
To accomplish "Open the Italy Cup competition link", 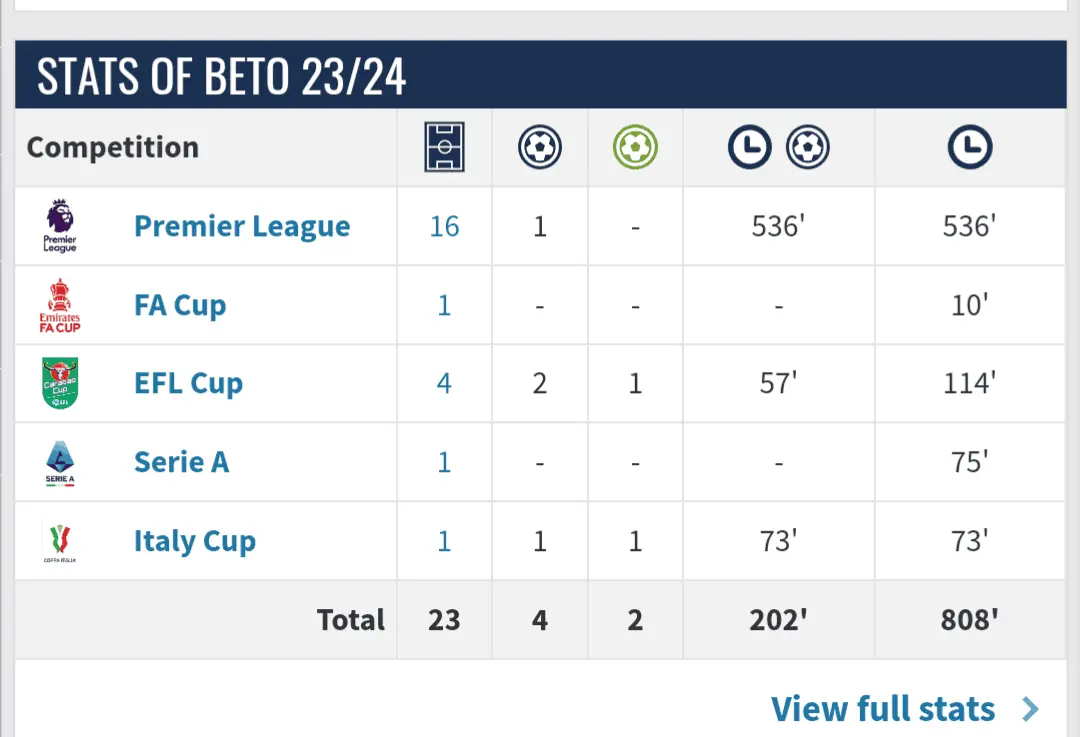I will point(195,541).
